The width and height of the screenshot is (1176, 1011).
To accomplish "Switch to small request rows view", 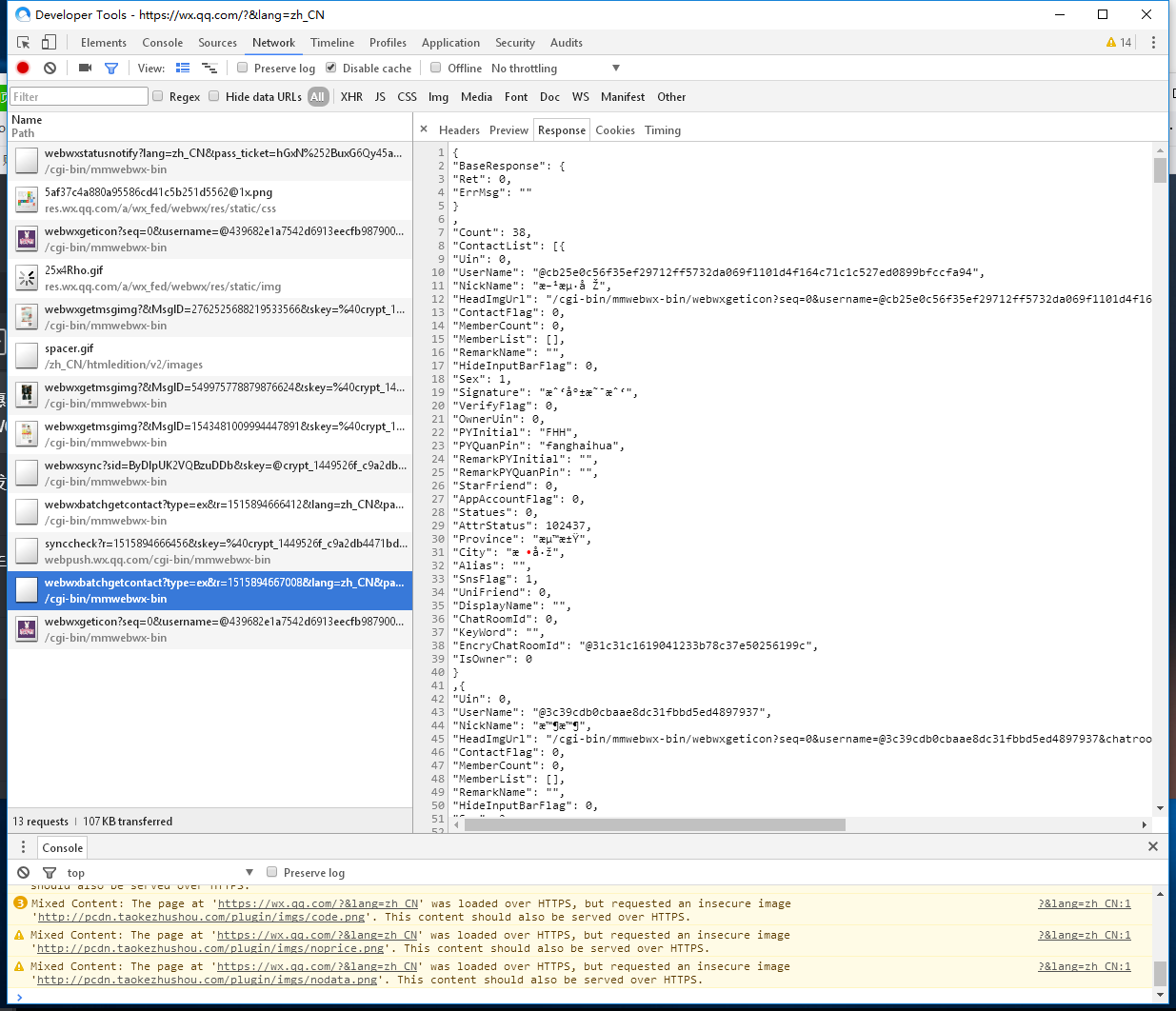I will pos(209,68).
